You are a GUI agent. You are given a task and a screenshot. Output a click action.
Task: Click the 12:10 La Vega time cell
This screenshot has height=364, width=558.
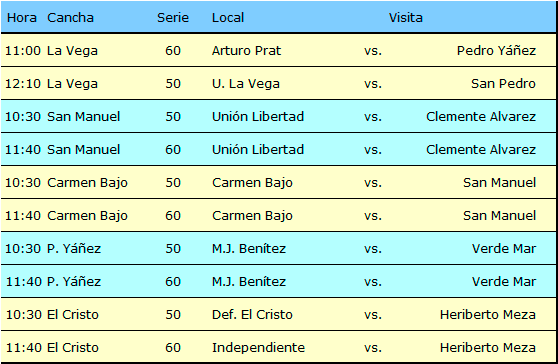(23, 84)
